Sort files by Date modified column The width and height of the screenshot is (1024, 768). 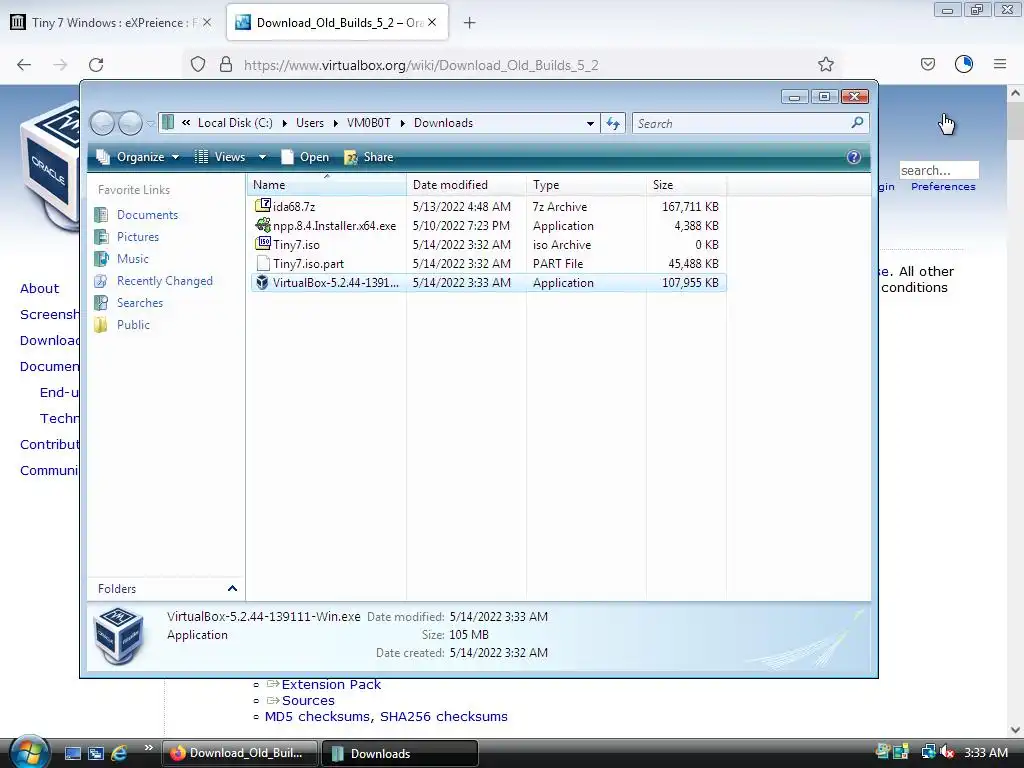tap(466, 185)
